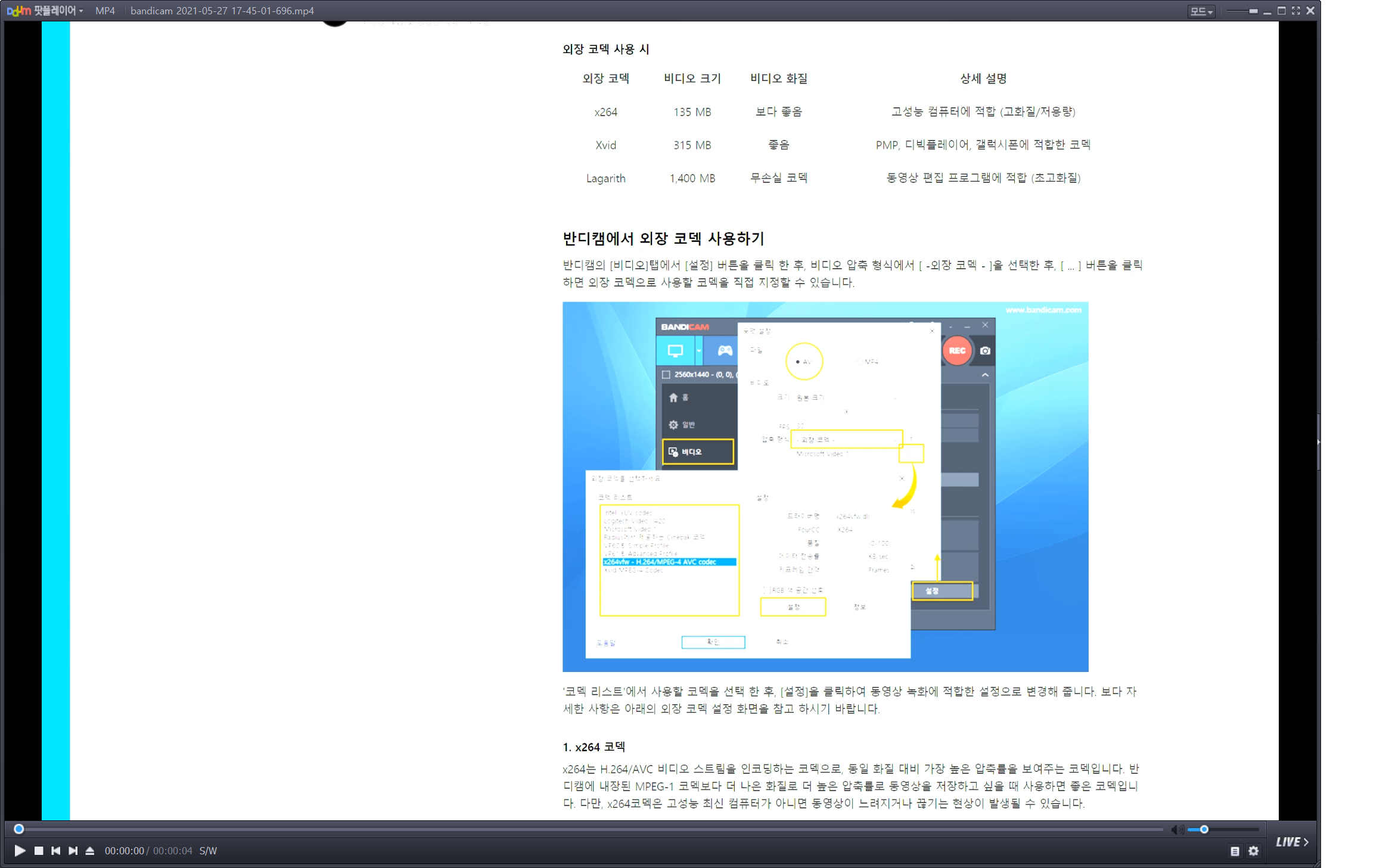Click the embedded Bandicam settings screenshot
Screen dimensions: 1392x868
pyautogui.click(x=825, y=487)
